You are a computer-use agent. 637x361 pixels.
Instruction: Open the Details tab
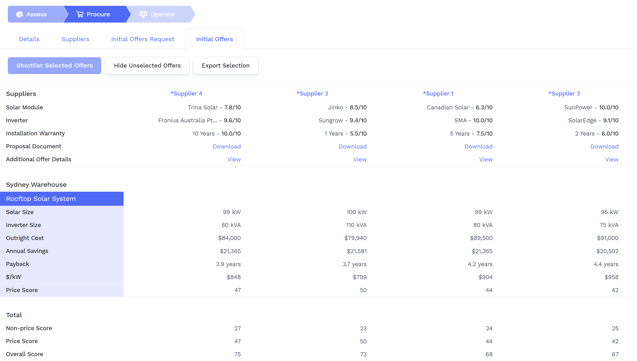29,39
